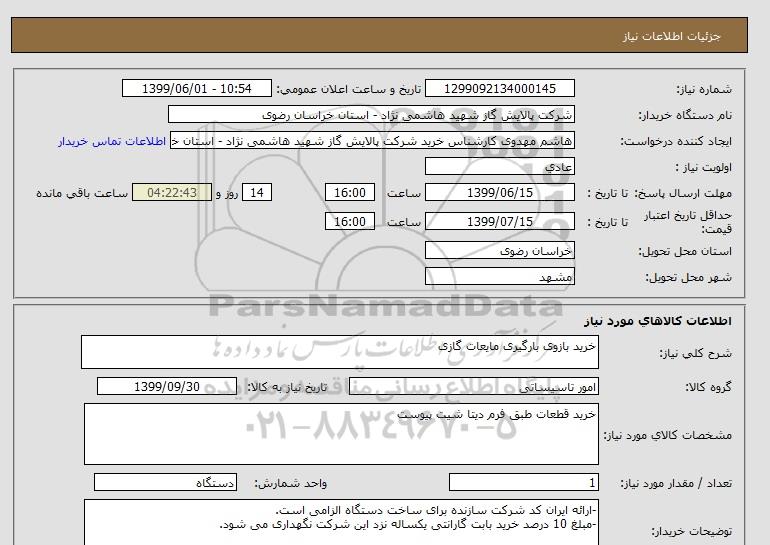Click the تاریخ و ساعت اعلان عمومی label
The height and width of the screenshot is (545, 770).
349,89
